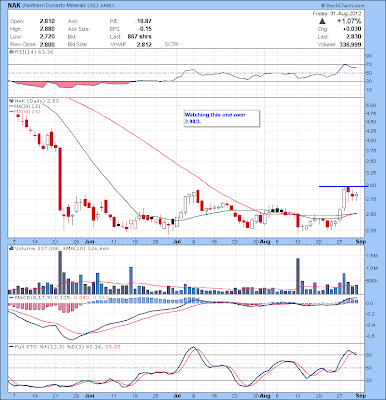Click the Friday 31-Aug-2012 date text
Viewport: 386px width, 400px height.
337,14
